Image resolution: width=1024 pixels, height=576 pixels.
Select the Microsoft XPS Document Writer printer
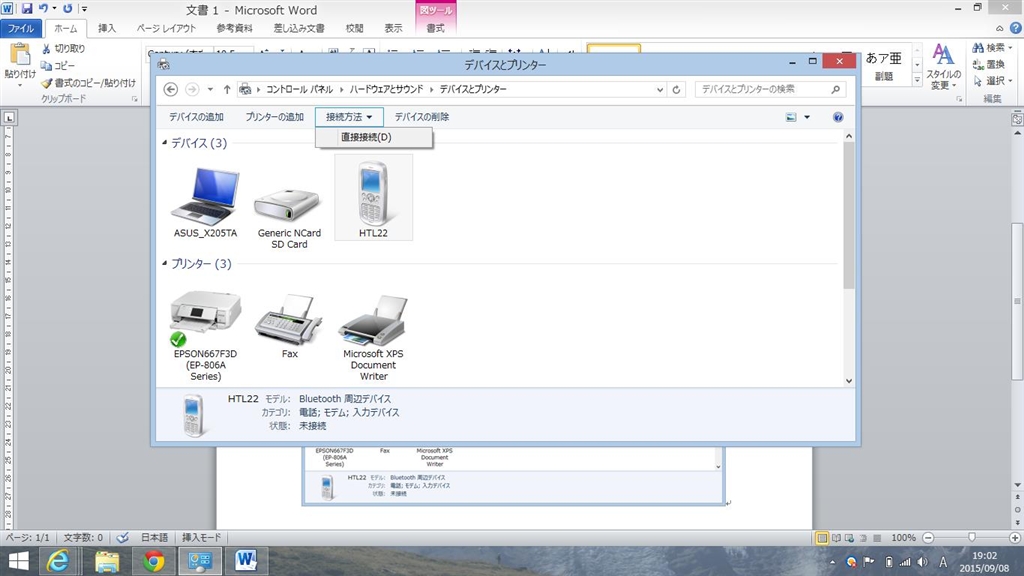click(x=373, y=335)
